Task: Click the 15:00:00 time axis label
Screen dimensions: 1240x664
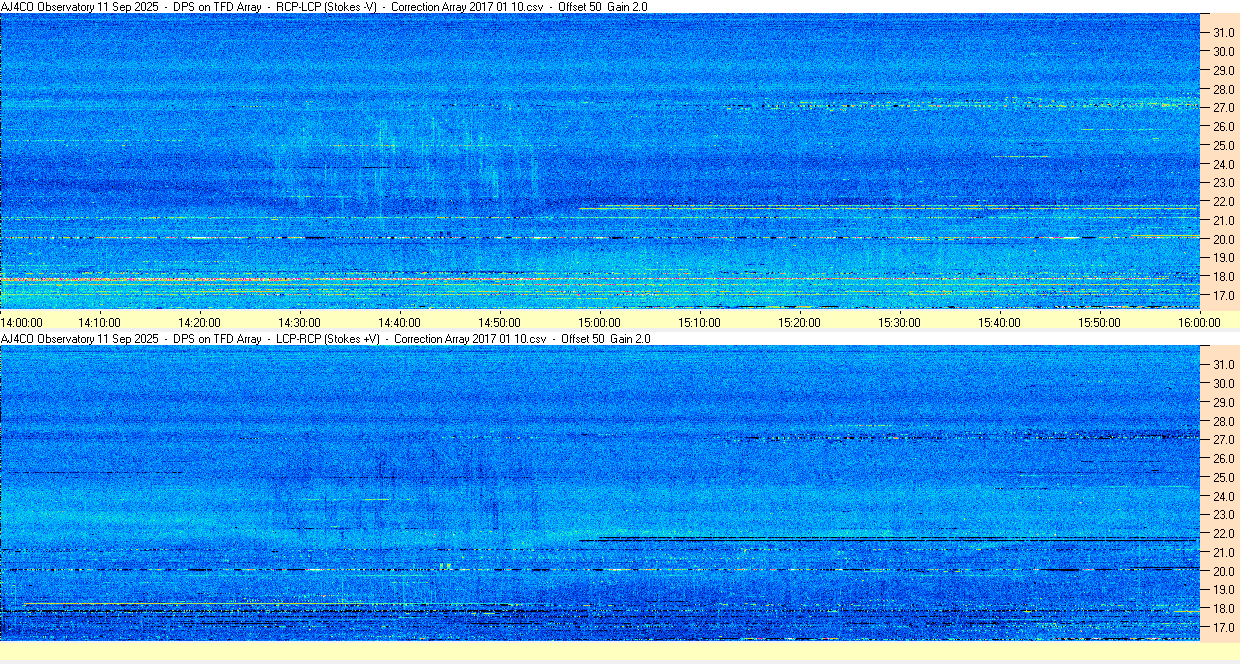Action: (x=600, y=322)
